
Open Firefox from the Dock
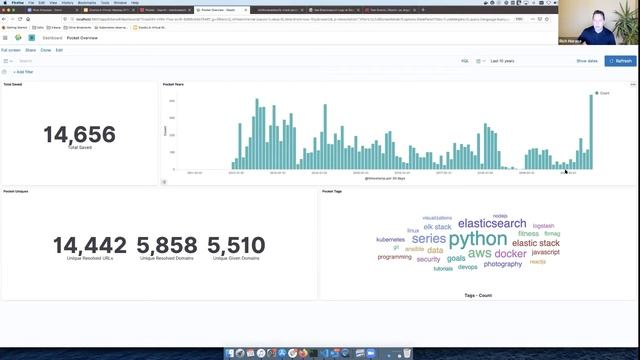pyautogui.click(x=303, y=353)
